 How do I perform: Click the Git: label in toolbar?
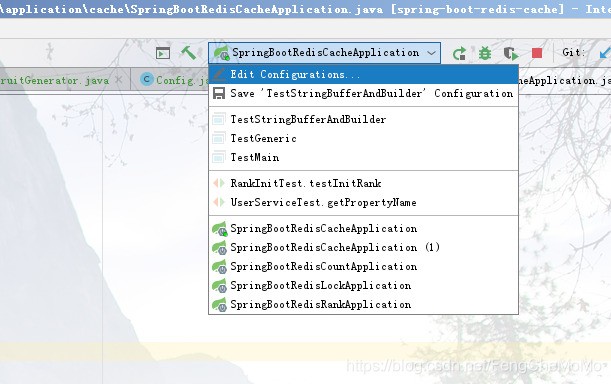pyautogui.click(x=573, y=52)
